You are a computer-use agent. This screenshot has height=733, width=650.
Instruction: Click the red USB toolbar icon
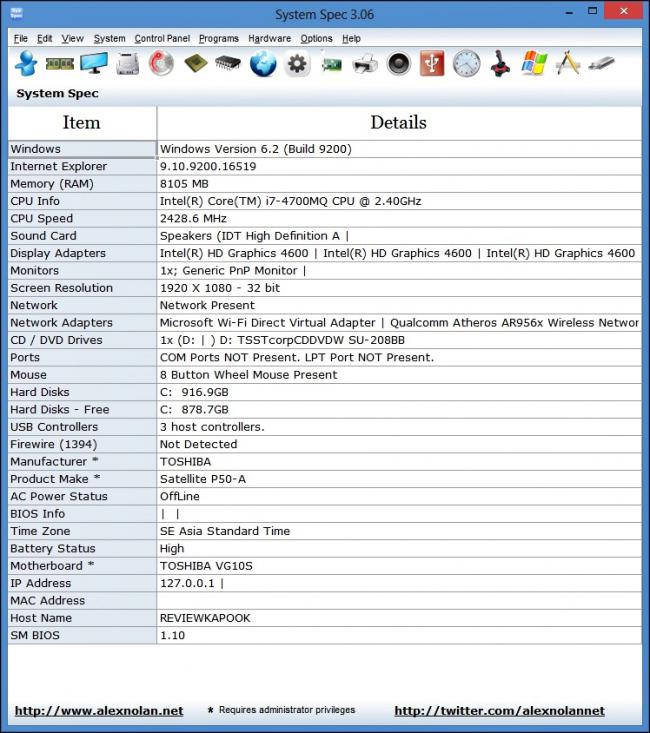pos(432,63)
